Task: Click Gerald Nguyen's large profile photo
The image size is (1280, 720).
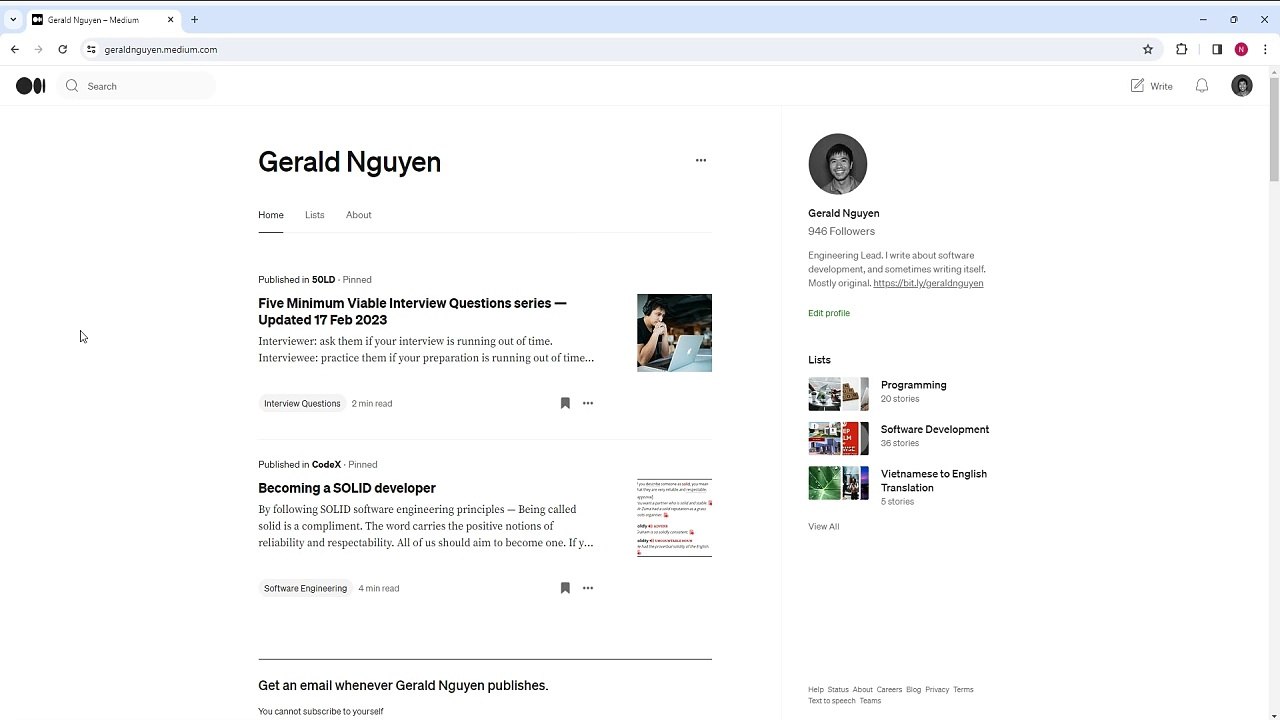Action: tap(838, 164)
